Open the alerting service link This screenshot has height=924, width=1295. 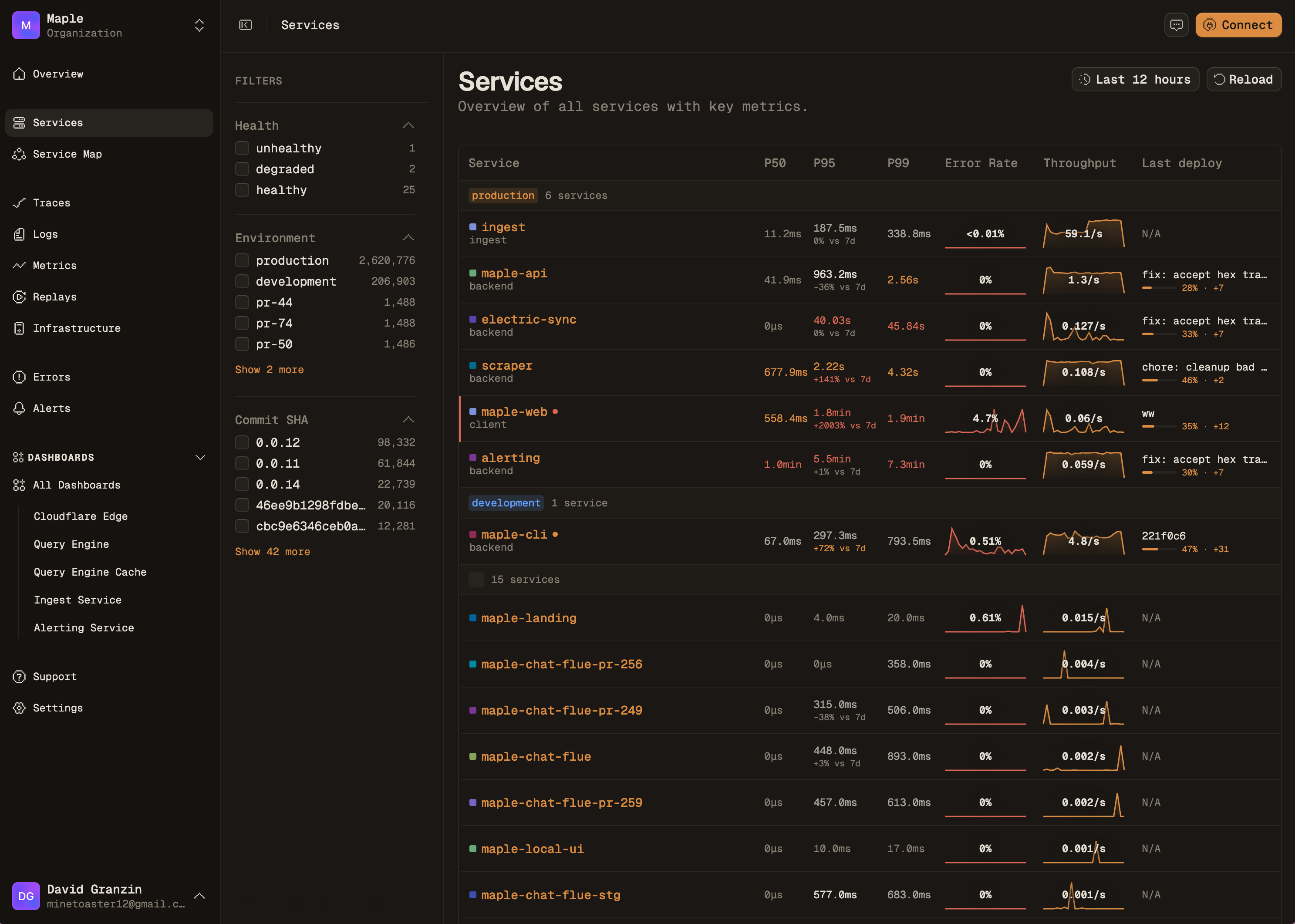[x=510, y=458]
